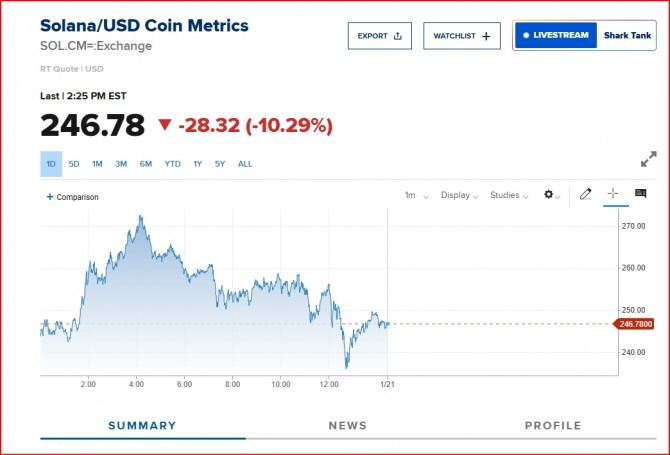
Task: Click the draw pencil tool icon
Action: [586, 194]
